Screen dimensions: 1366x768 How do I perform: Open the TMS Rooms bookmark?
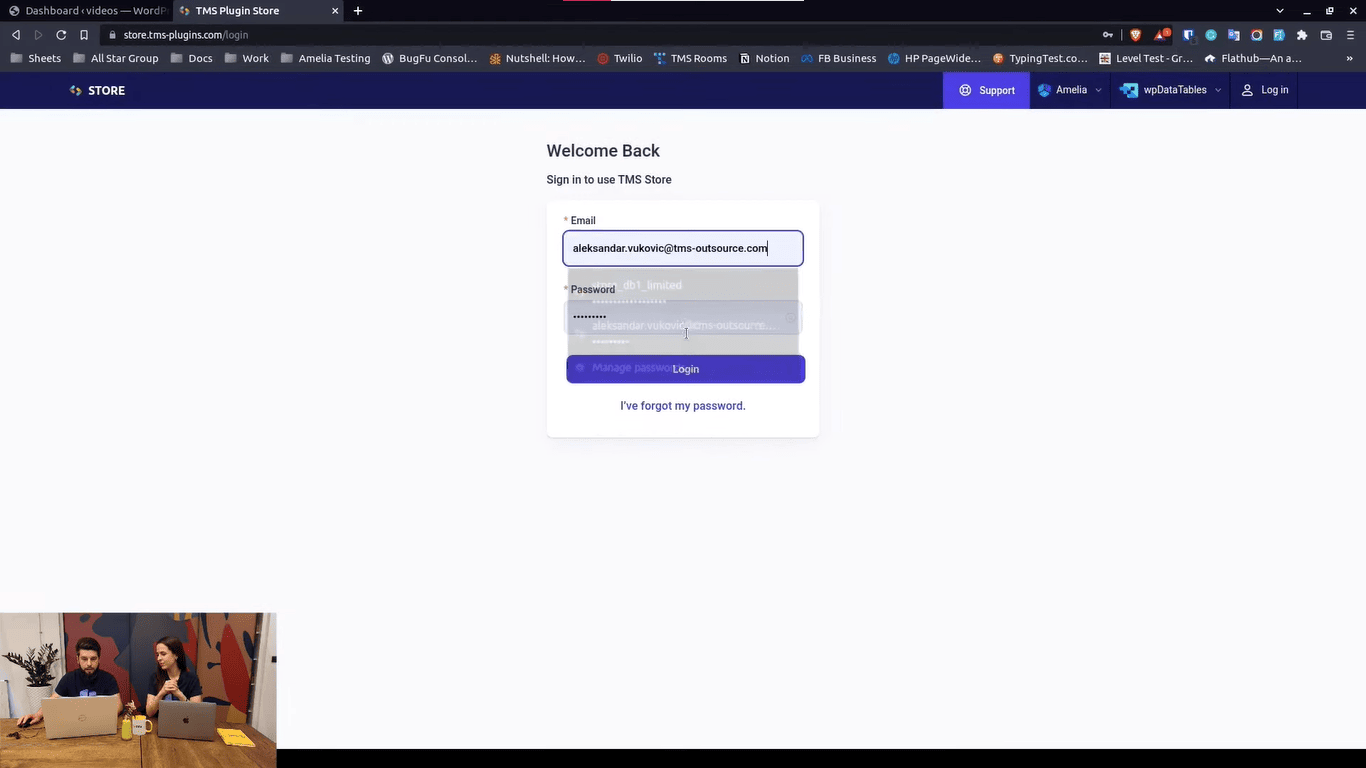(690, 58)
